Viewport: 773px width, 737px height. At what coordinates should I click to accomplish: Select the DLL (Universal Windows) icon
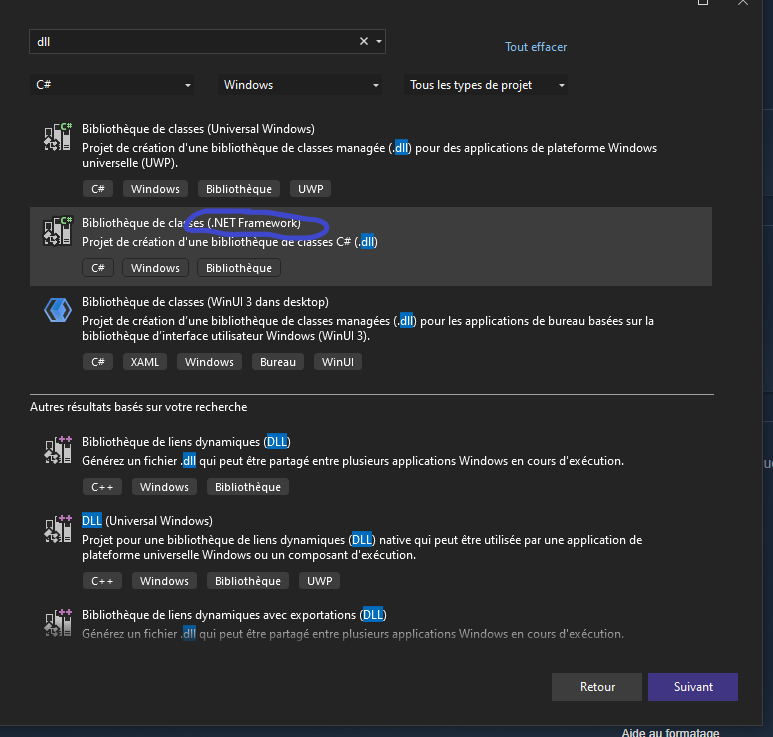pos(58,528)
